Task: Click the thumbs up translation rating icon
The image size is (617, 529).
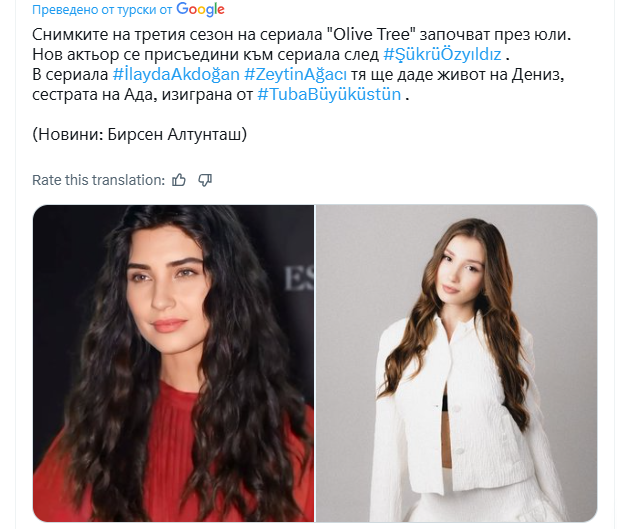Action: click(x=179, y=180)
